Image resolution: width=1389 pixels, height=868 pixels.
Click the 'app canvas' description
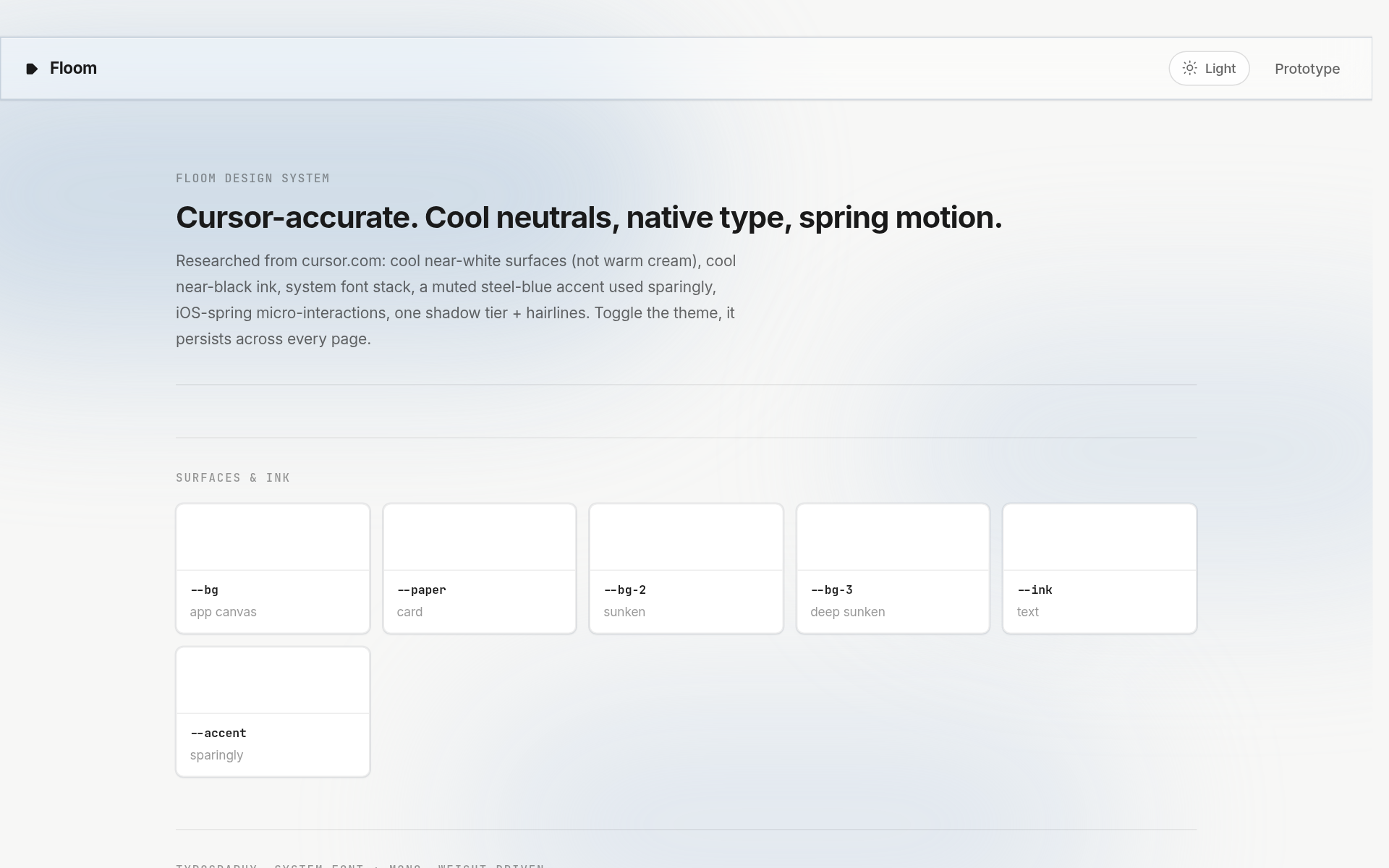(223, 612)
